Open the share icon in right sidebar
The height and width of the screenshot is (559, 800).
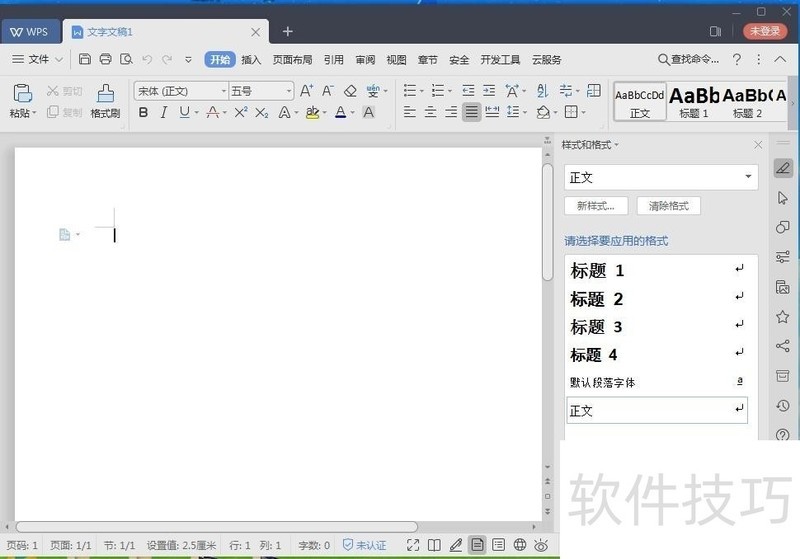(783, 346)
